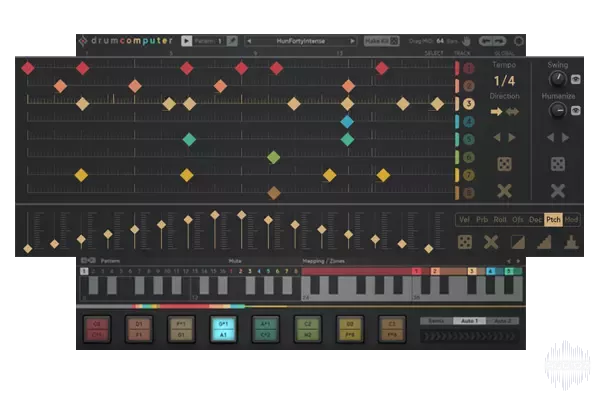Shift global pattern left with arrow

pyautogui.click(x=550, y=137)
